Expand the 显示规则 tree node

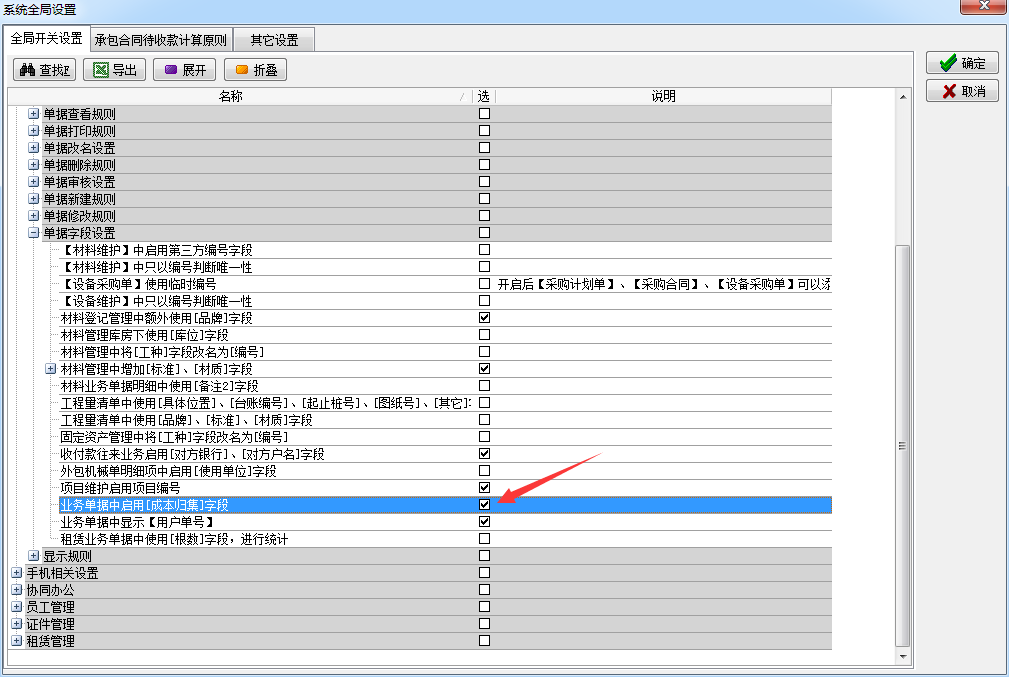[34, 556]
